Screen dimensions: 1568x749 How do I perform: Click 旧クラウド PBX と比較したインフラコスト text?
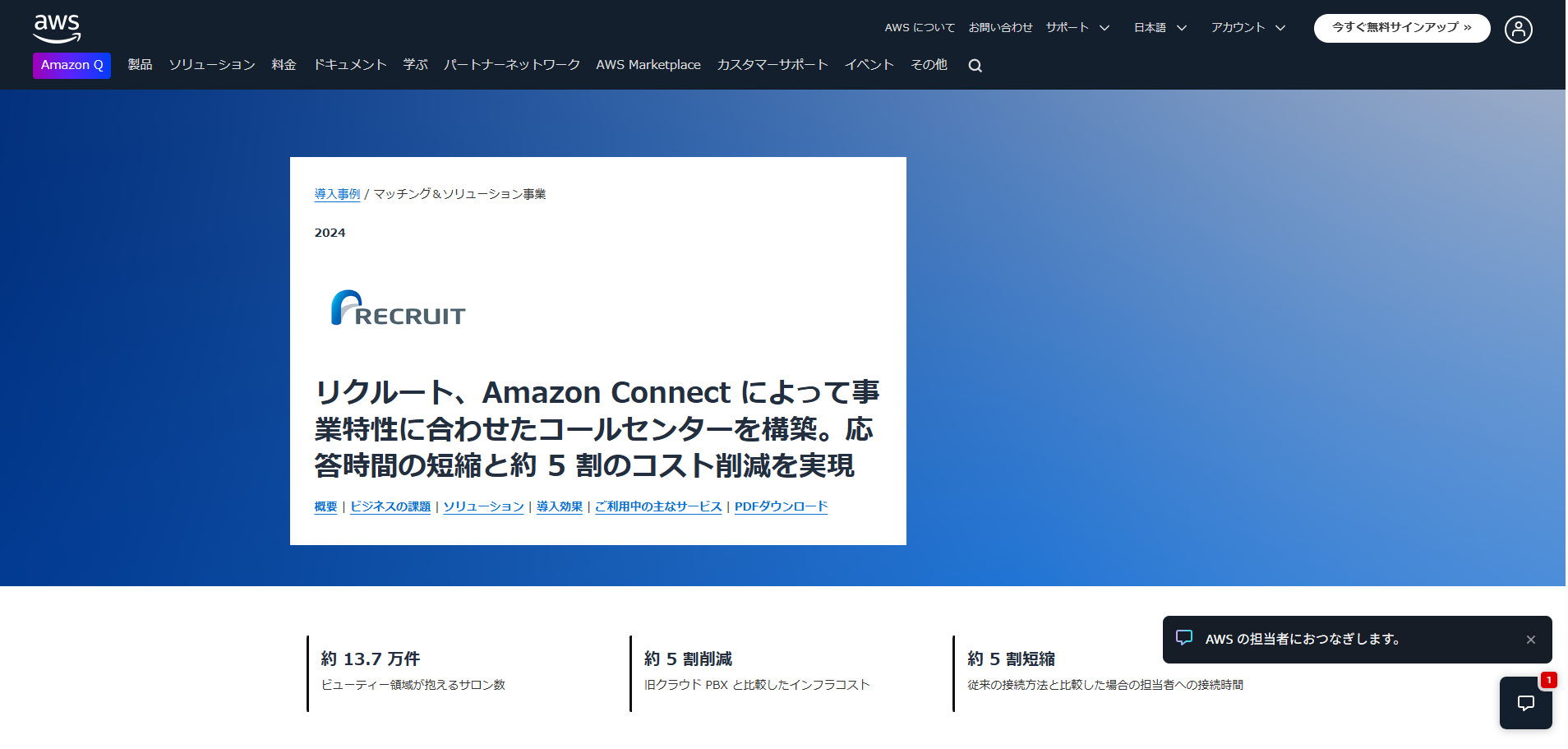[x=757, y=685]
